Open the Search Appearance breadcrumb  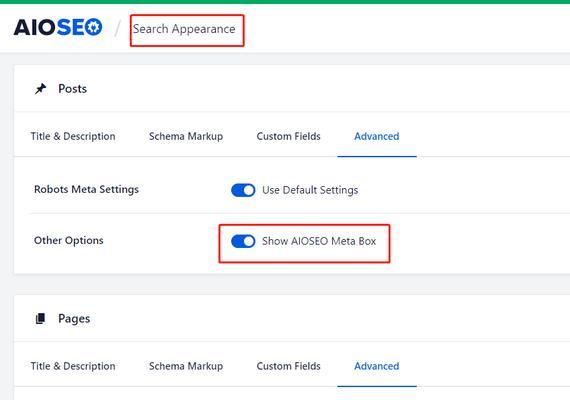pyautogui.click(x=184, y=29)
